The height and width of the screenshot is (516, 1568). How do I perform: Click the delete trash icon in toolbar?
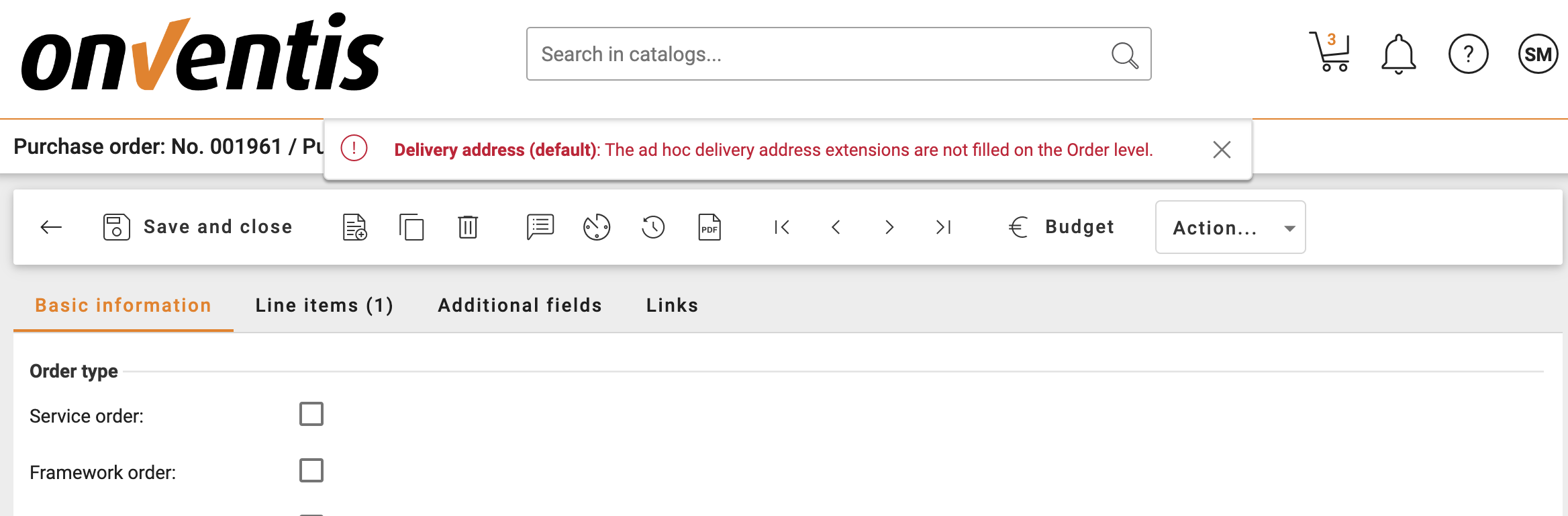(468, 227)
